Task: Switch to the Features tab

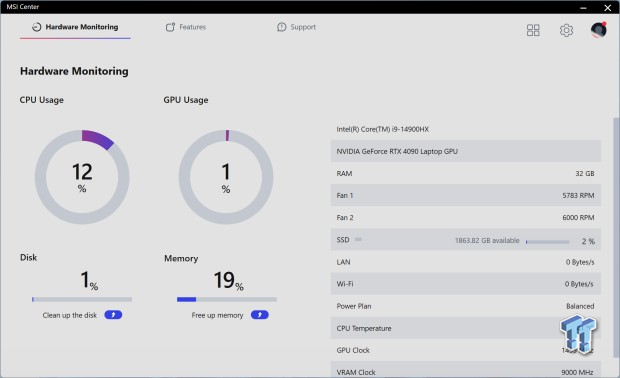Action: click(x=186, y=27)
